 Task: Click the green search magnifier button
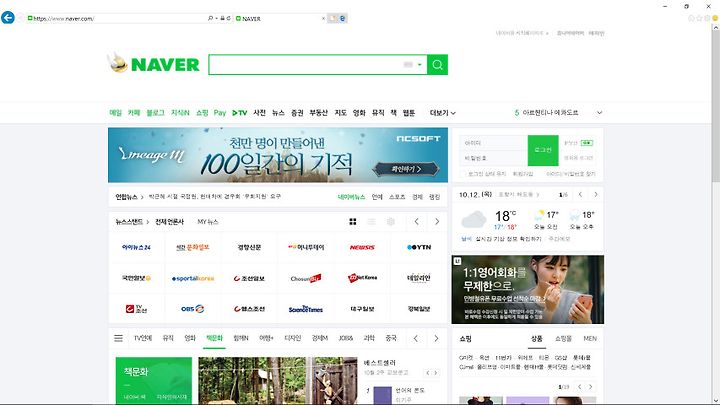coord(437,65)
